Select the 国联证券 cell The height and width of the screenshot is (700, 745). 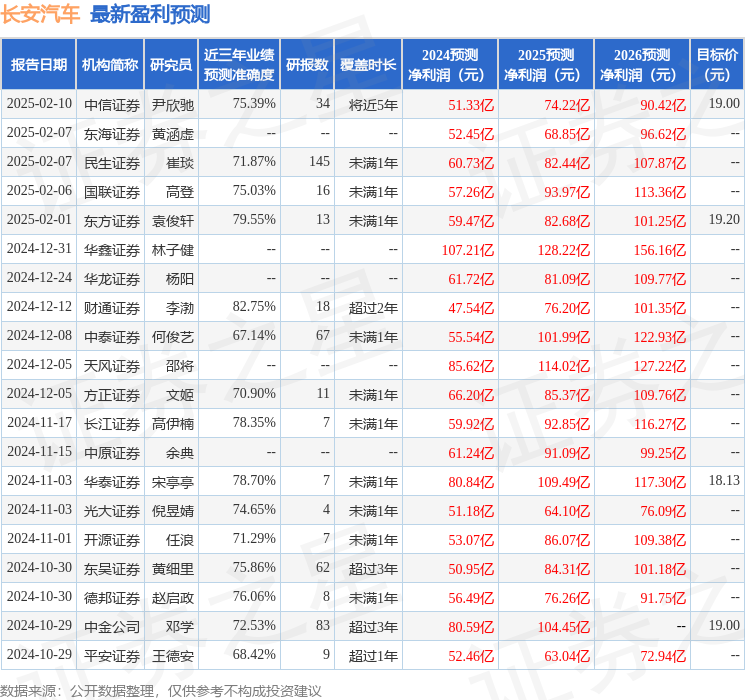(x=112, y=192)
